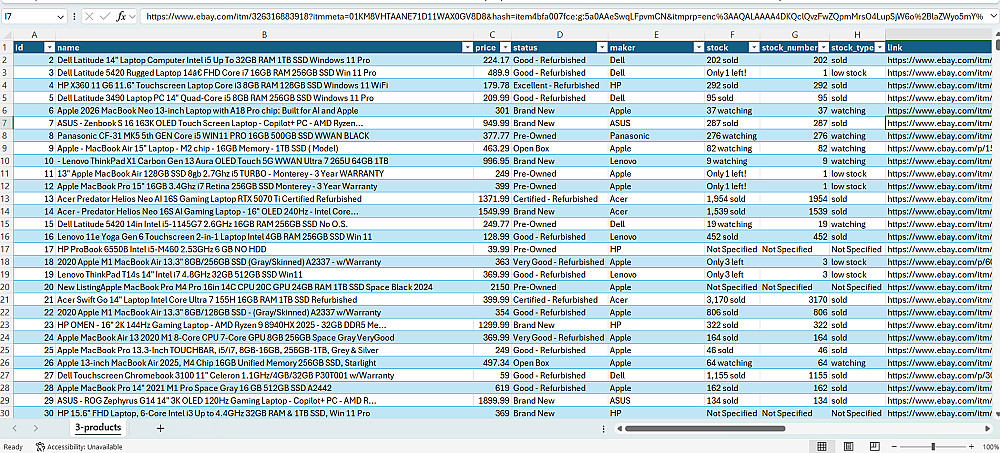Click the zoom slider handle
Viewport: 1000px width, 453px height.
[933, 447]
